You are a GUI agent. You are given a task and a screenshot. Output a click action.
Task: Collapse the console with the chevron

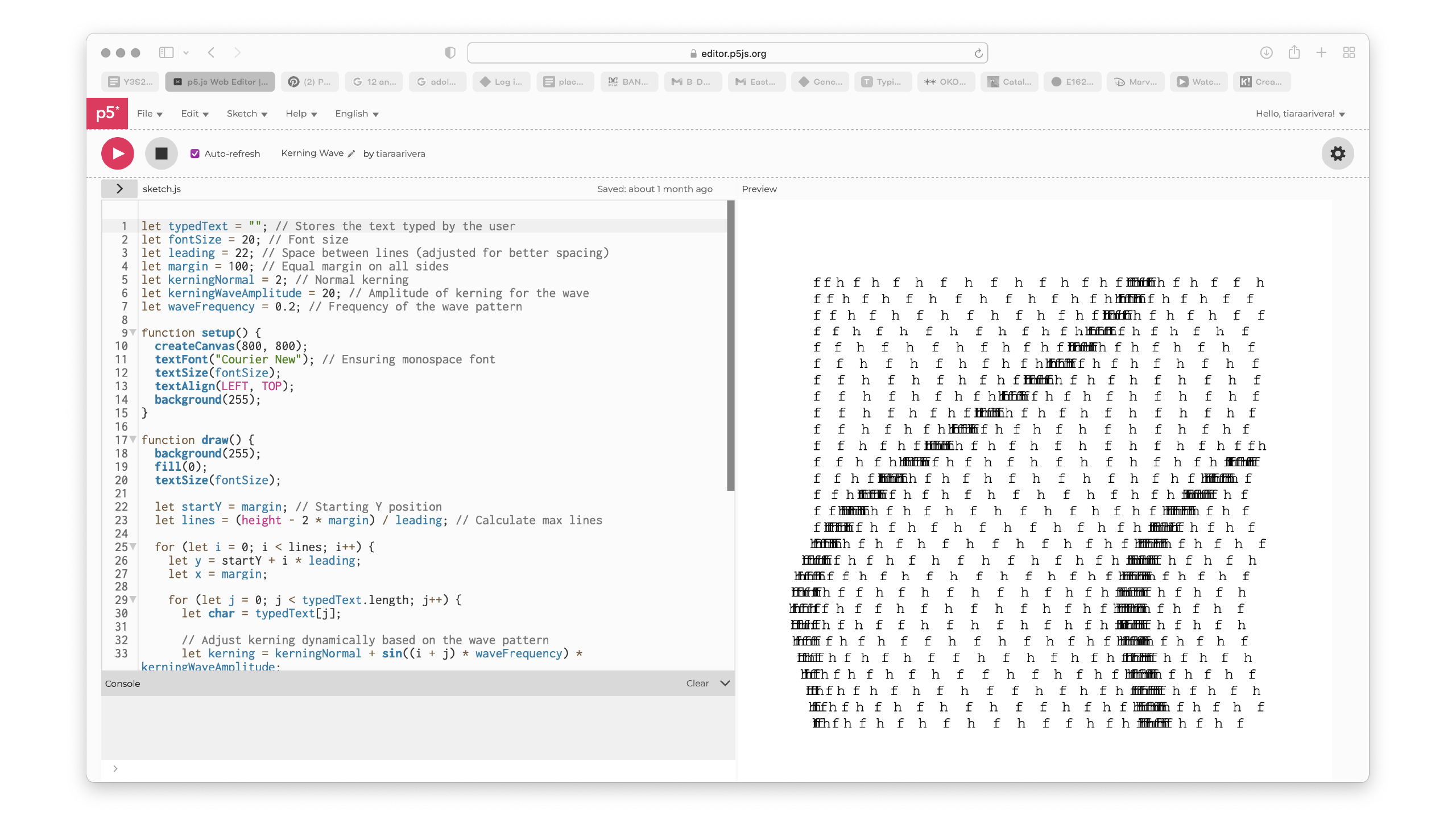725,684
